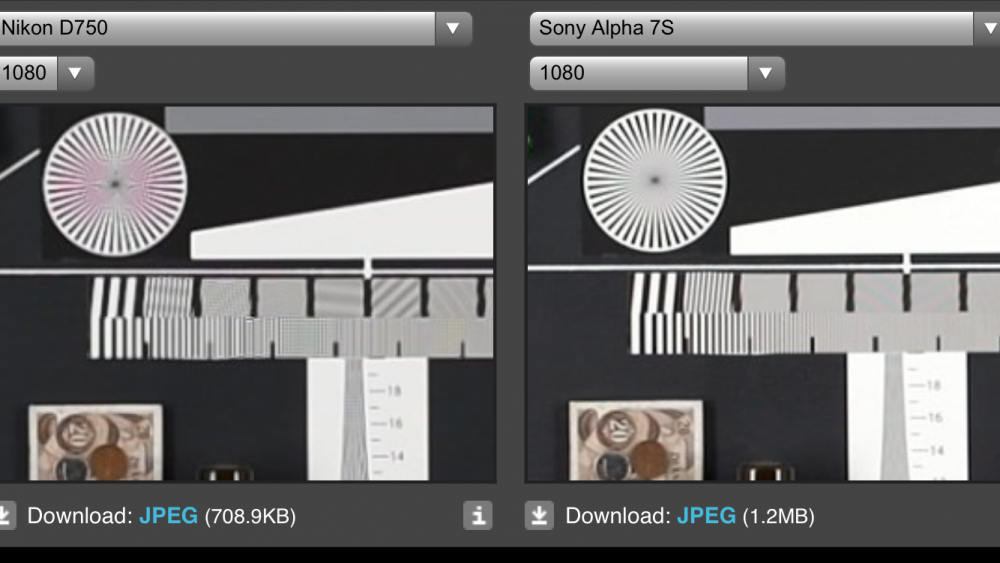Open the info icon beside the 708.9KB download
Screen dimensions: 1000x563
click(478, 516)
